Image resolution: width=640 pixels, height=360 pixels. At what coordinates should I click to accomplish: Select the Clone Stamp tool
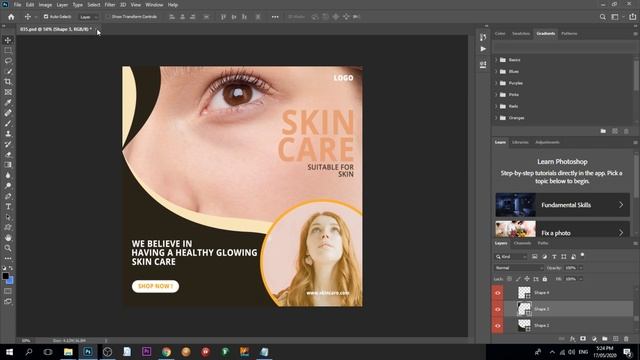tap(8, 133)
